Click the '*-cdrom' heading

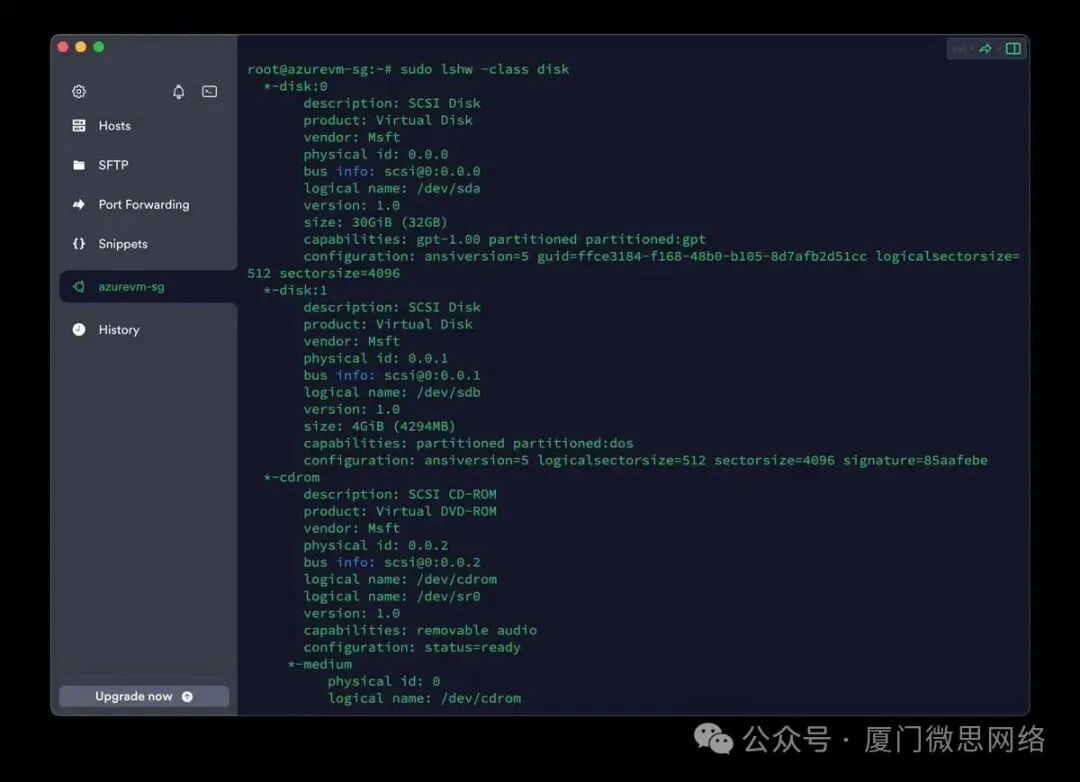(x=291, y=477)
